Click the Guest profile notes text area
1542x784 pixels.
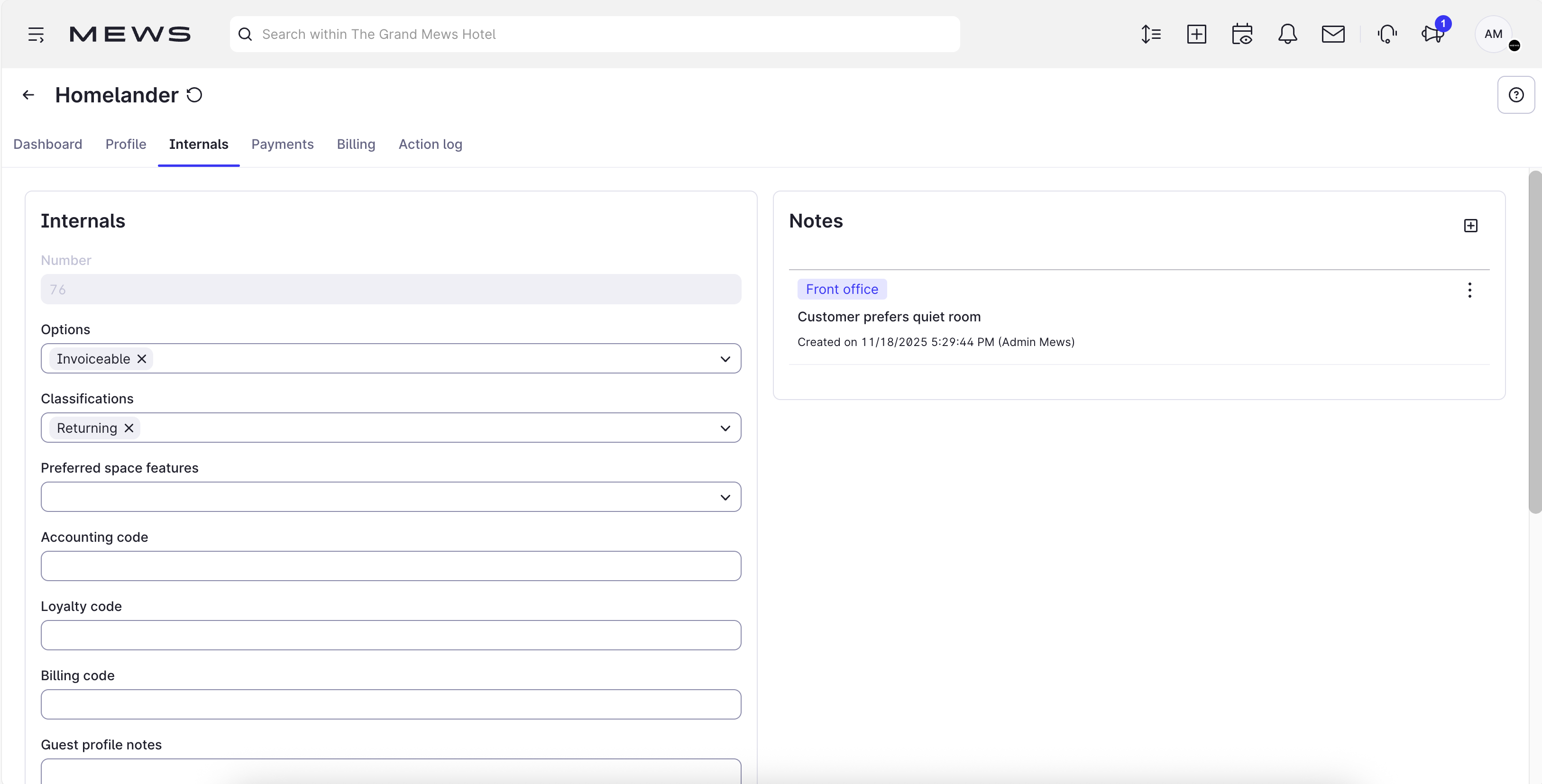(391, 771)
